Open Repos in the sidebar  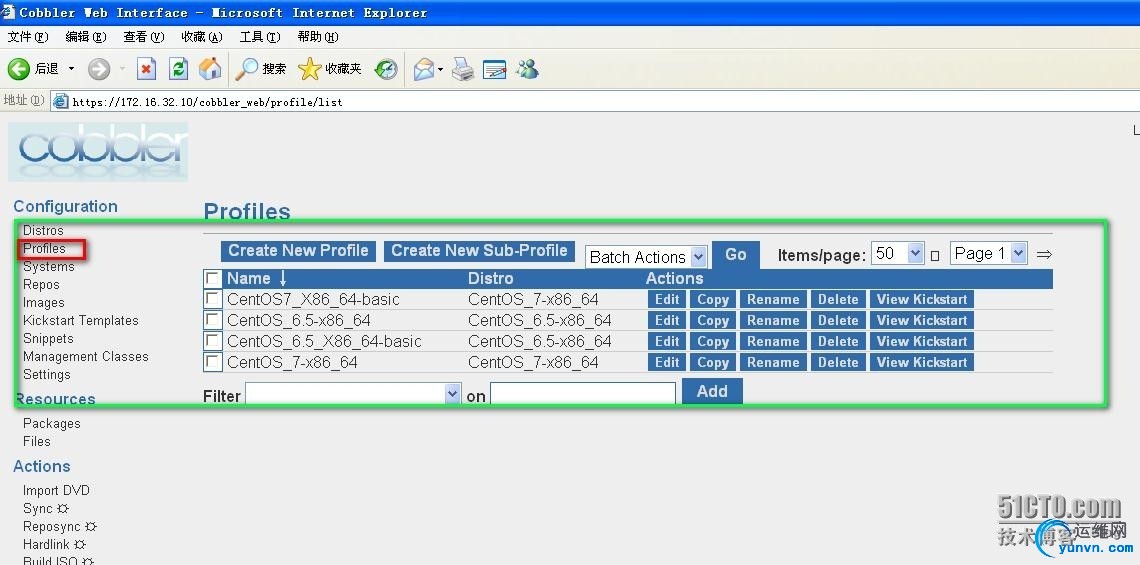(41, 285)
